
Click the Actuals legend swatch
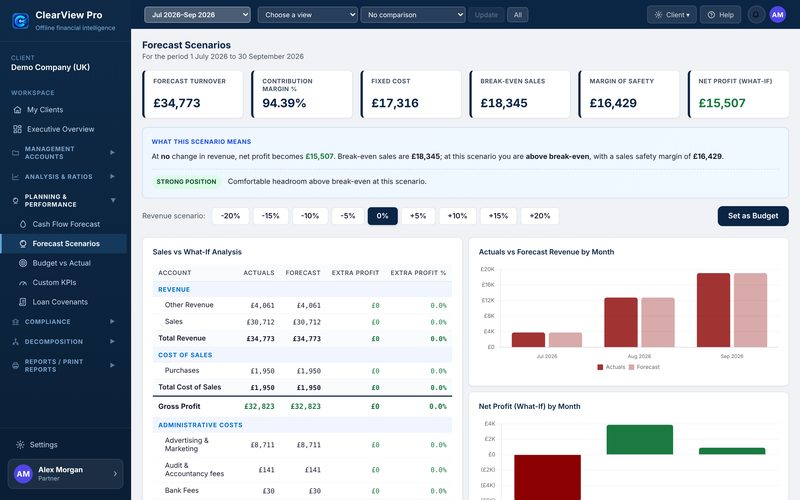pyautogui.click(x=600, y=367)
